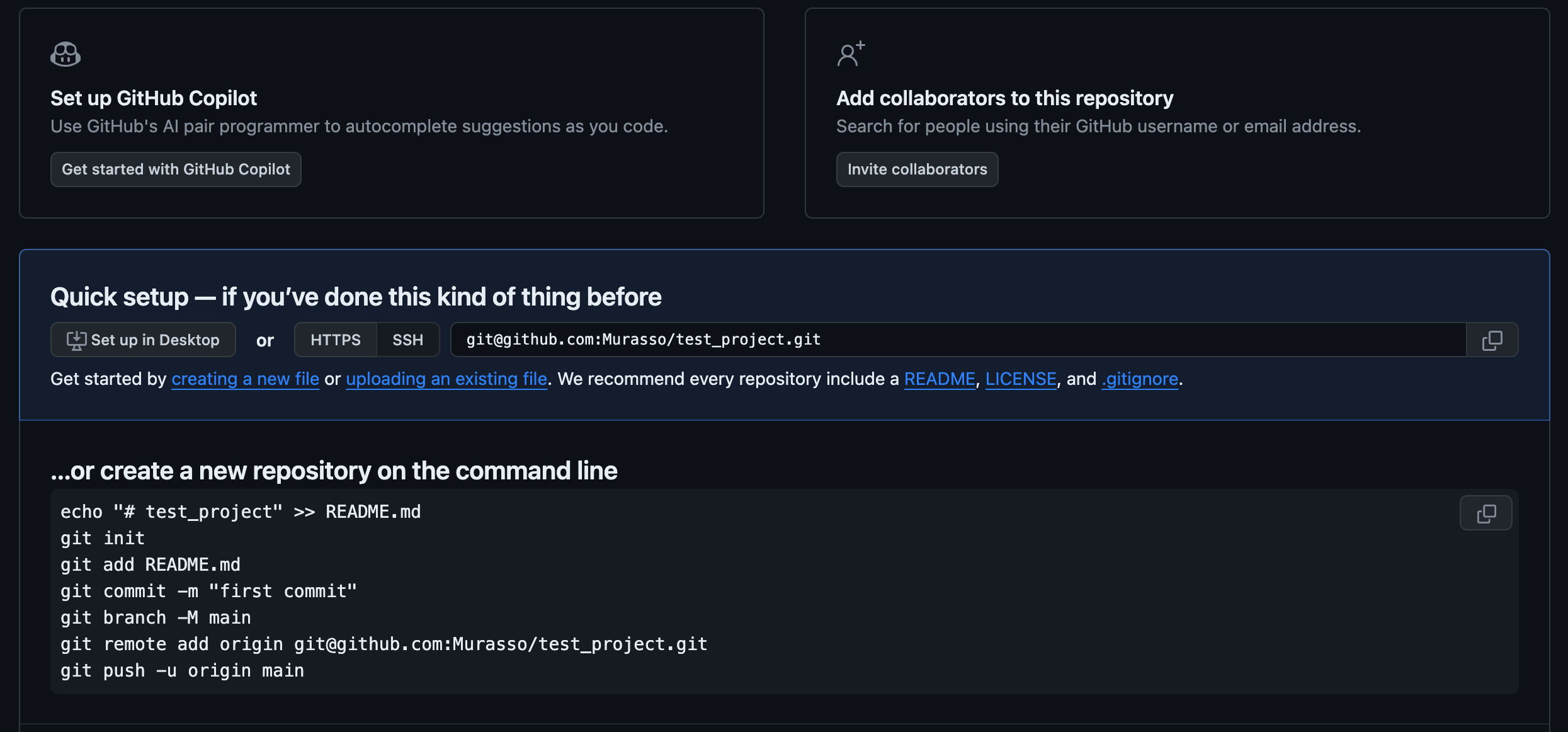The width and height of the screenshot is (1568, 732).
Task: Open the creating a new file link
Action: (245, 379)
